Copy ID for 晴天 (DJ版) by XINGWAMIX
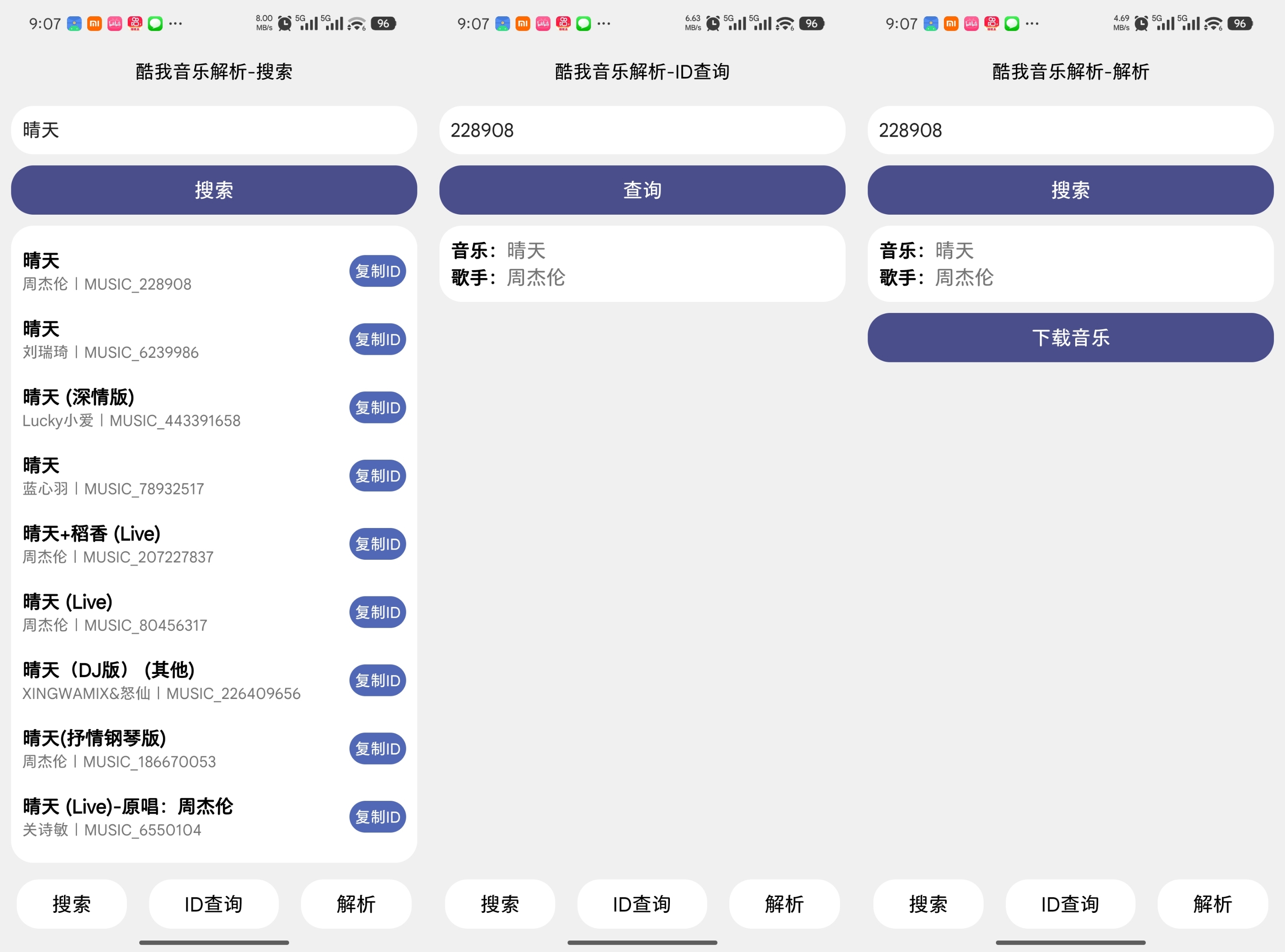Image resolution: width=1285 pixels, height=952 pixels. tap(377, 681)
